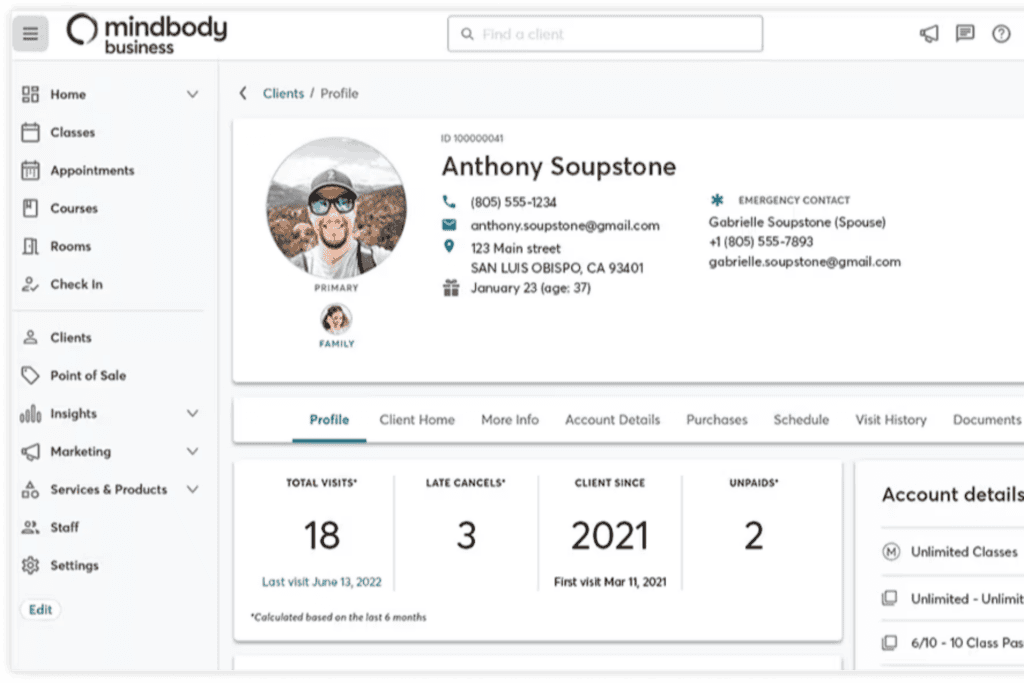Expand the Marketing sidebar section
1024x683 pixels.
coord(192,451)
